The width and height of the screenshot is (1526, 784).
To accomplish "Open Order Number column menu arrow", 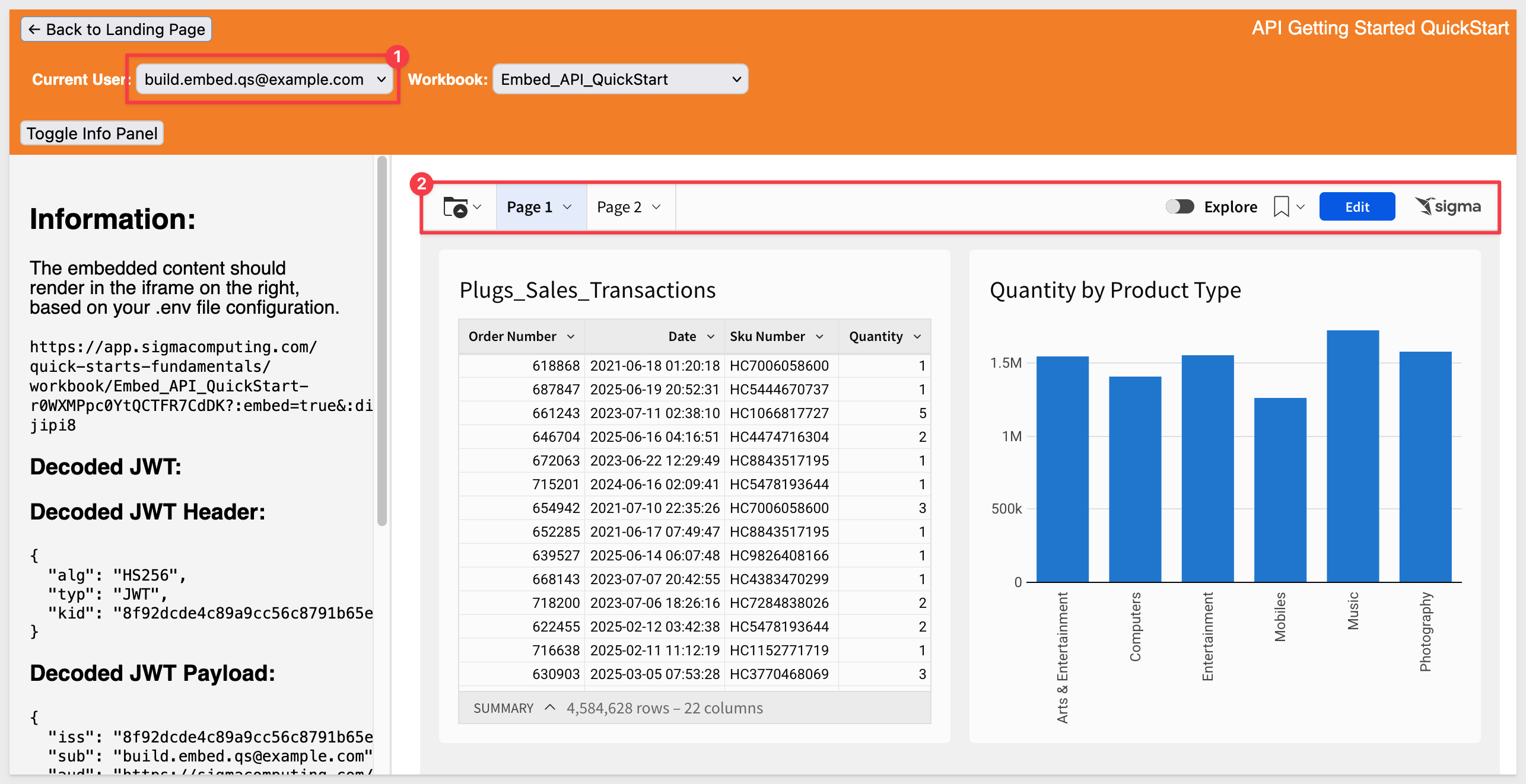I will 571,337.
